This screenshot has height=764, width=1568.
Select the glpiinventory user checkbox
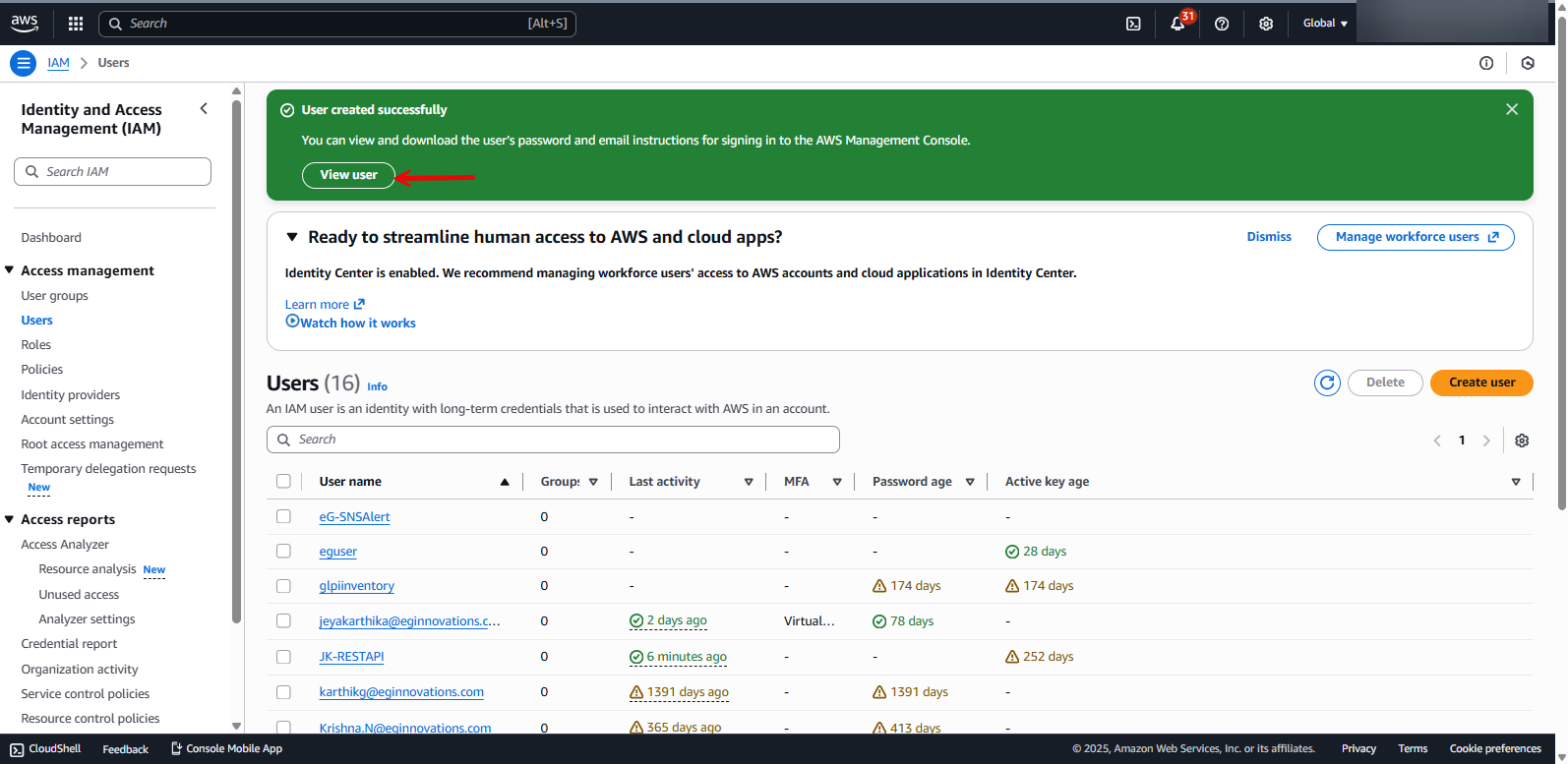pos(283,586)
